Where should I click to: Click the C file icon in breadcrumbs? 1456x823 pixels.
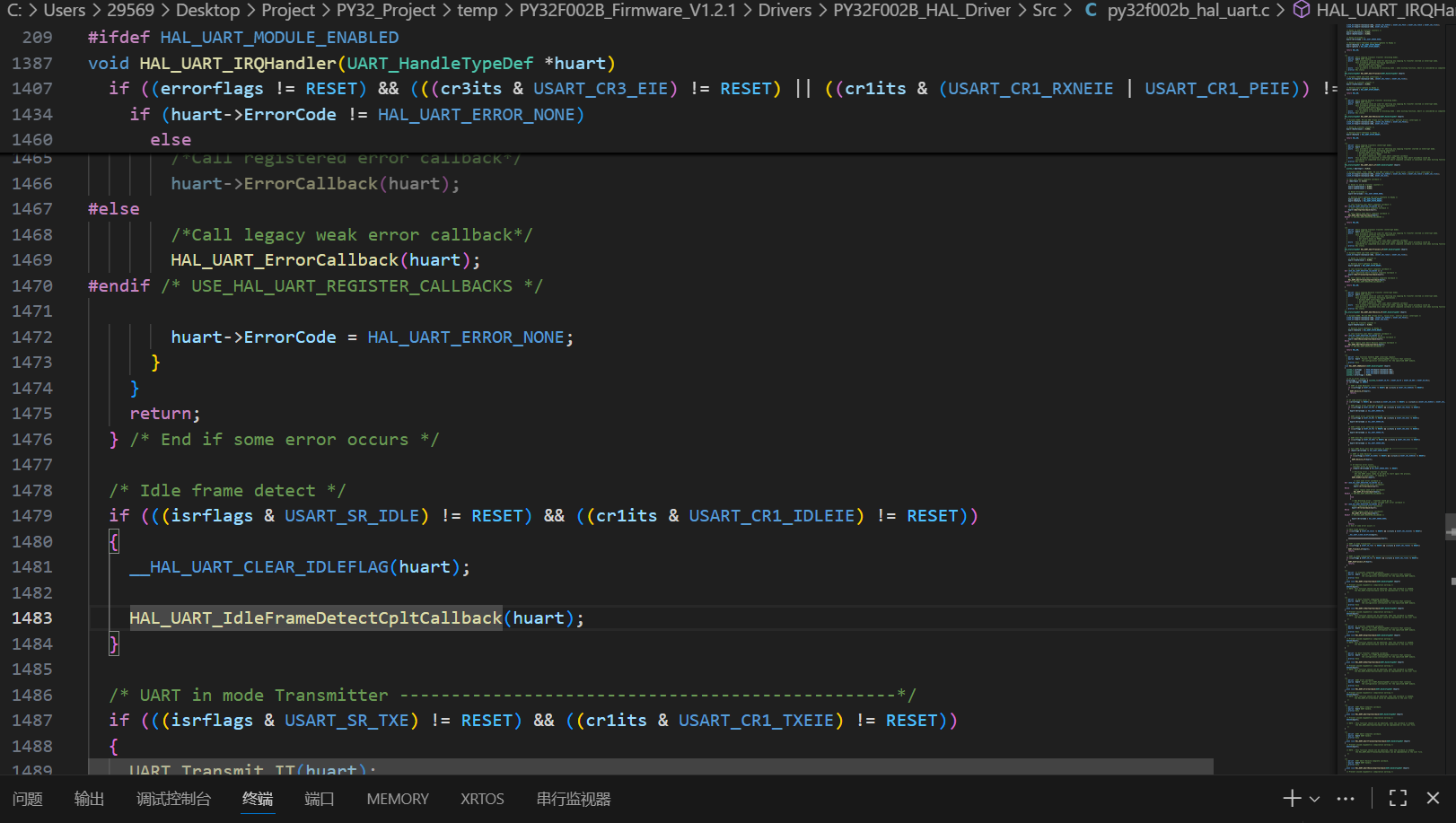[1091, 10]
